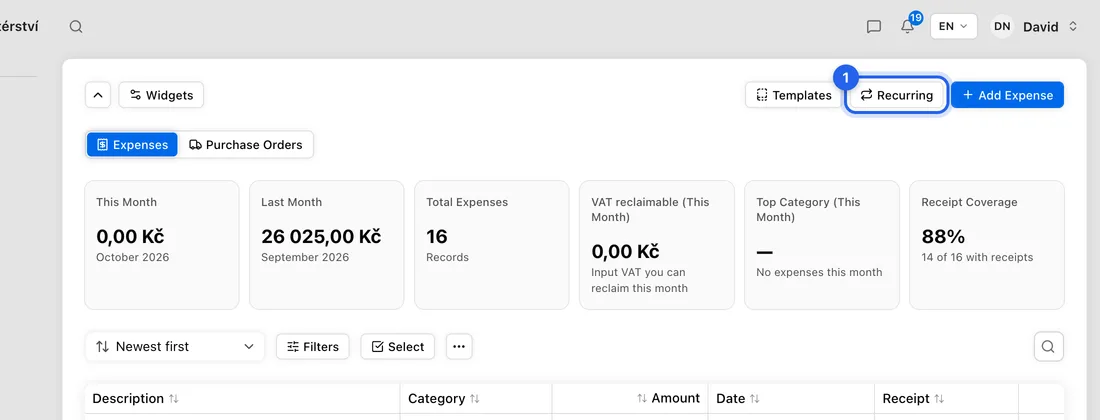The height and width of the screenshot is (420, 1100).
Task: Open the Filters button
Action: 313,346
